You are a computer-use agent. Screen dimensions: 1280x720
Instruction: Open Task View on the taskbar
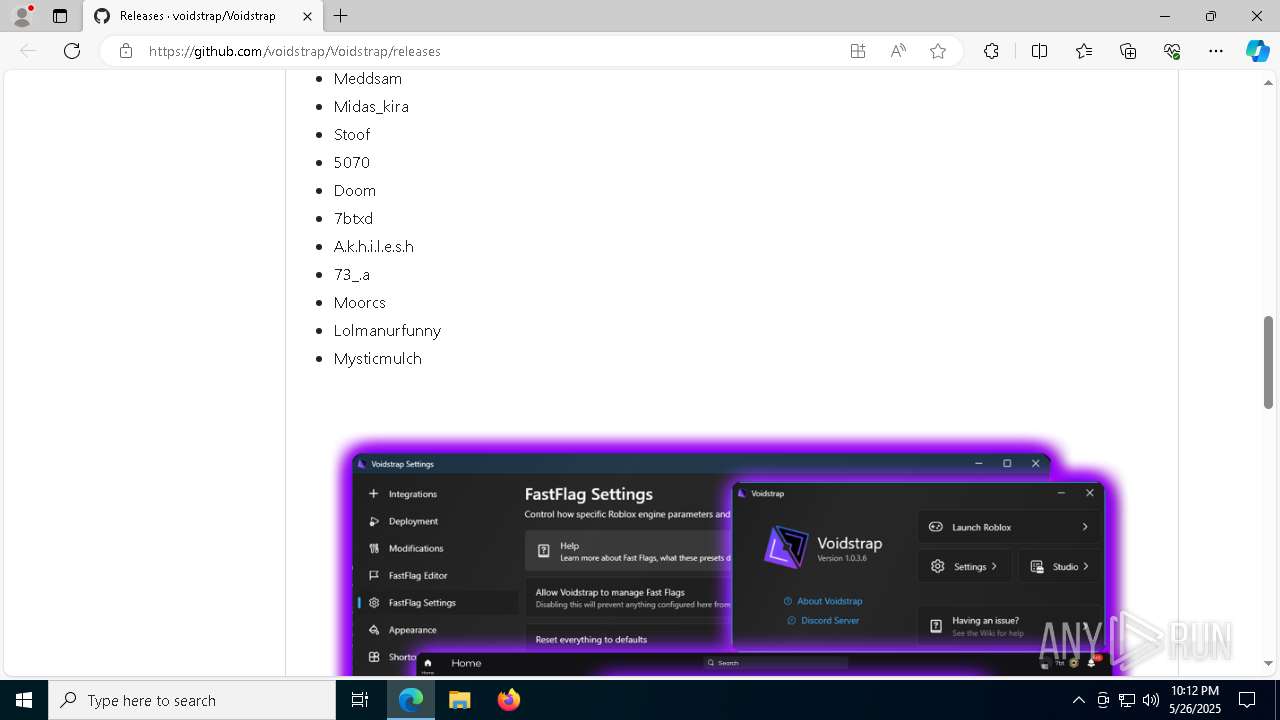(360, 700)
